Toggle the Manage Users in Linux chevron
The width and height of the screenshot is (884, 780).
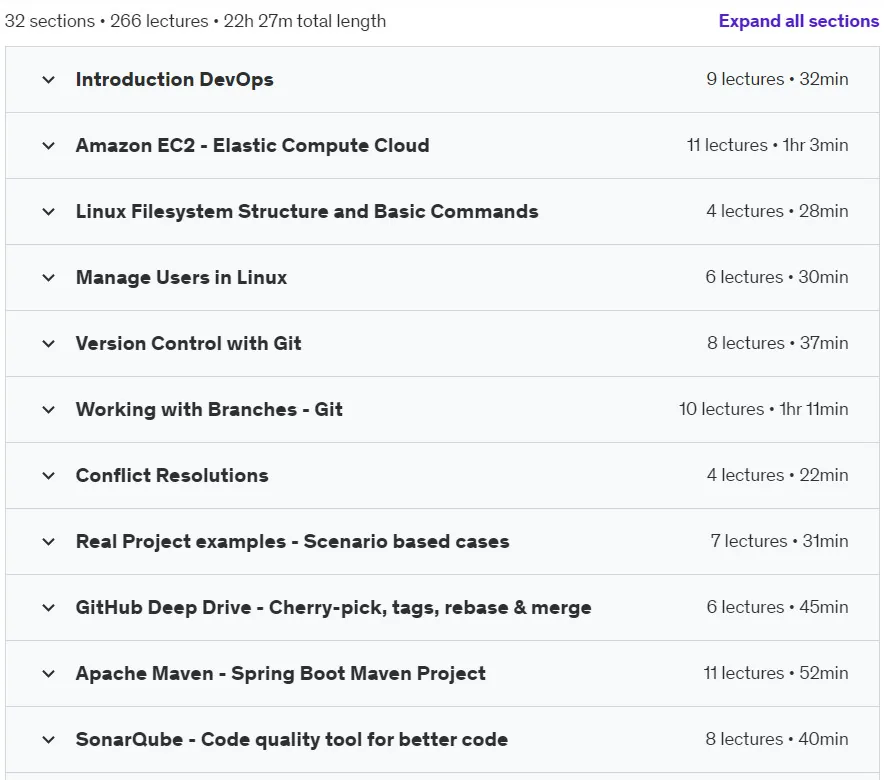48,277
